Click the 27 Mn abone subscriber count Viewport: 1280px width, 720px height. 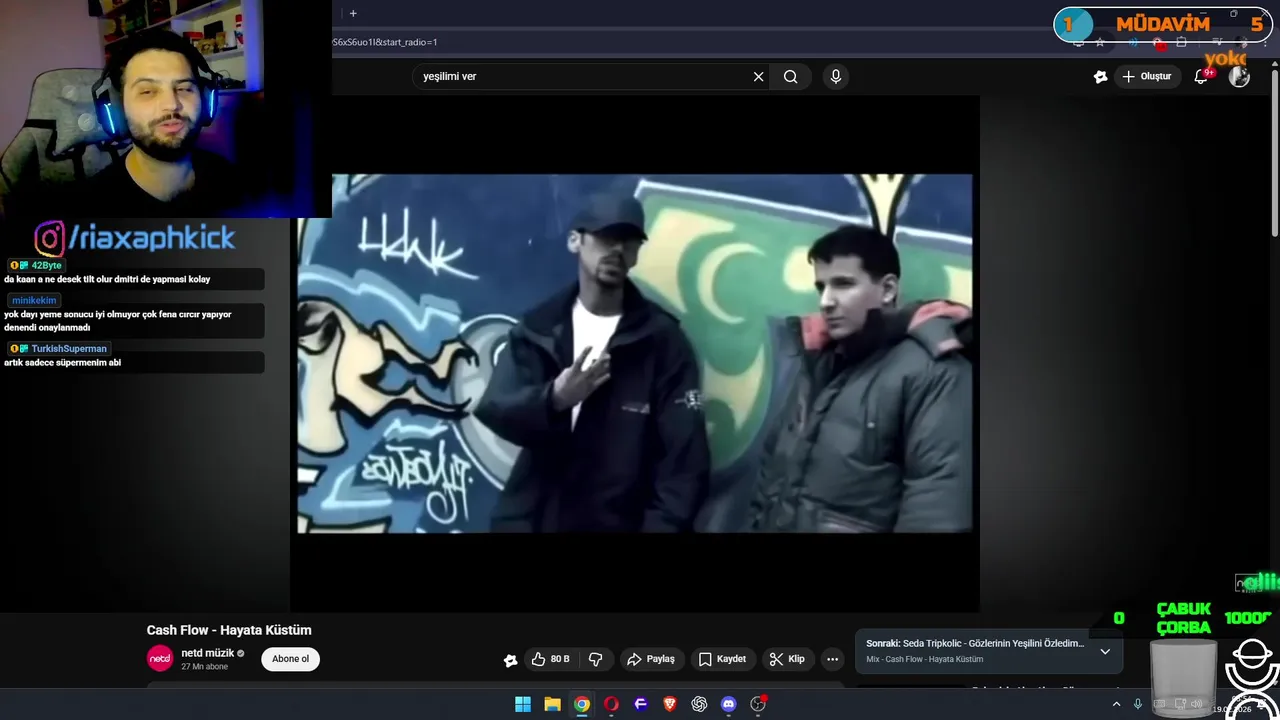(205, 667)
